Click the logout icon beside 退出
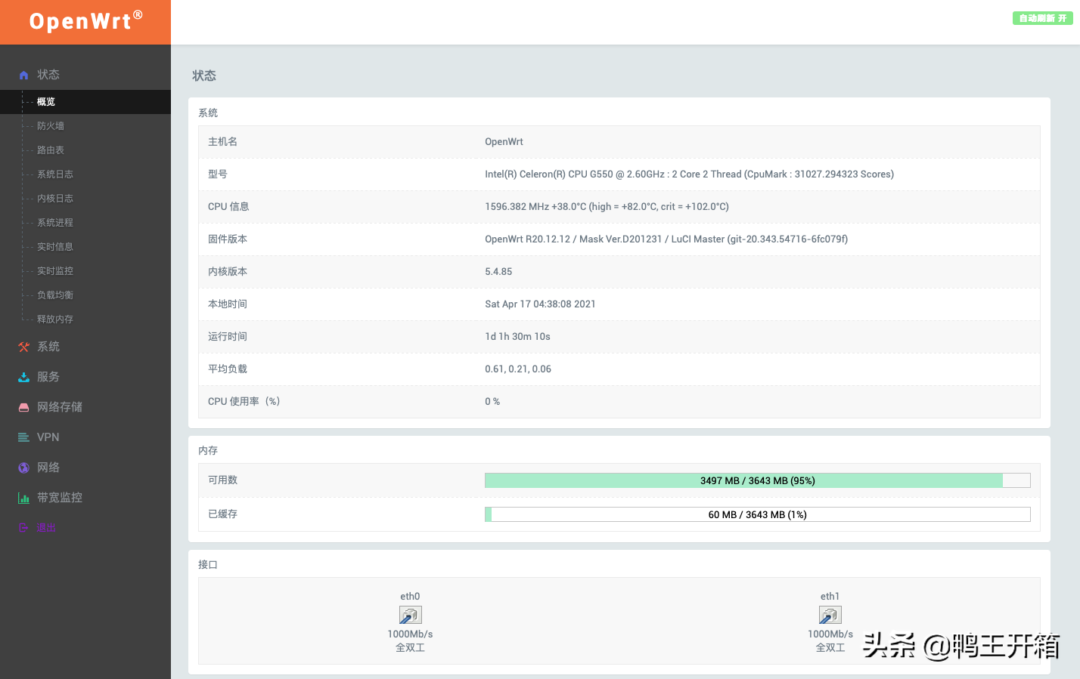Image resolution: width=1080 pixels, height=679 pixels. click(x=23, y=527)
